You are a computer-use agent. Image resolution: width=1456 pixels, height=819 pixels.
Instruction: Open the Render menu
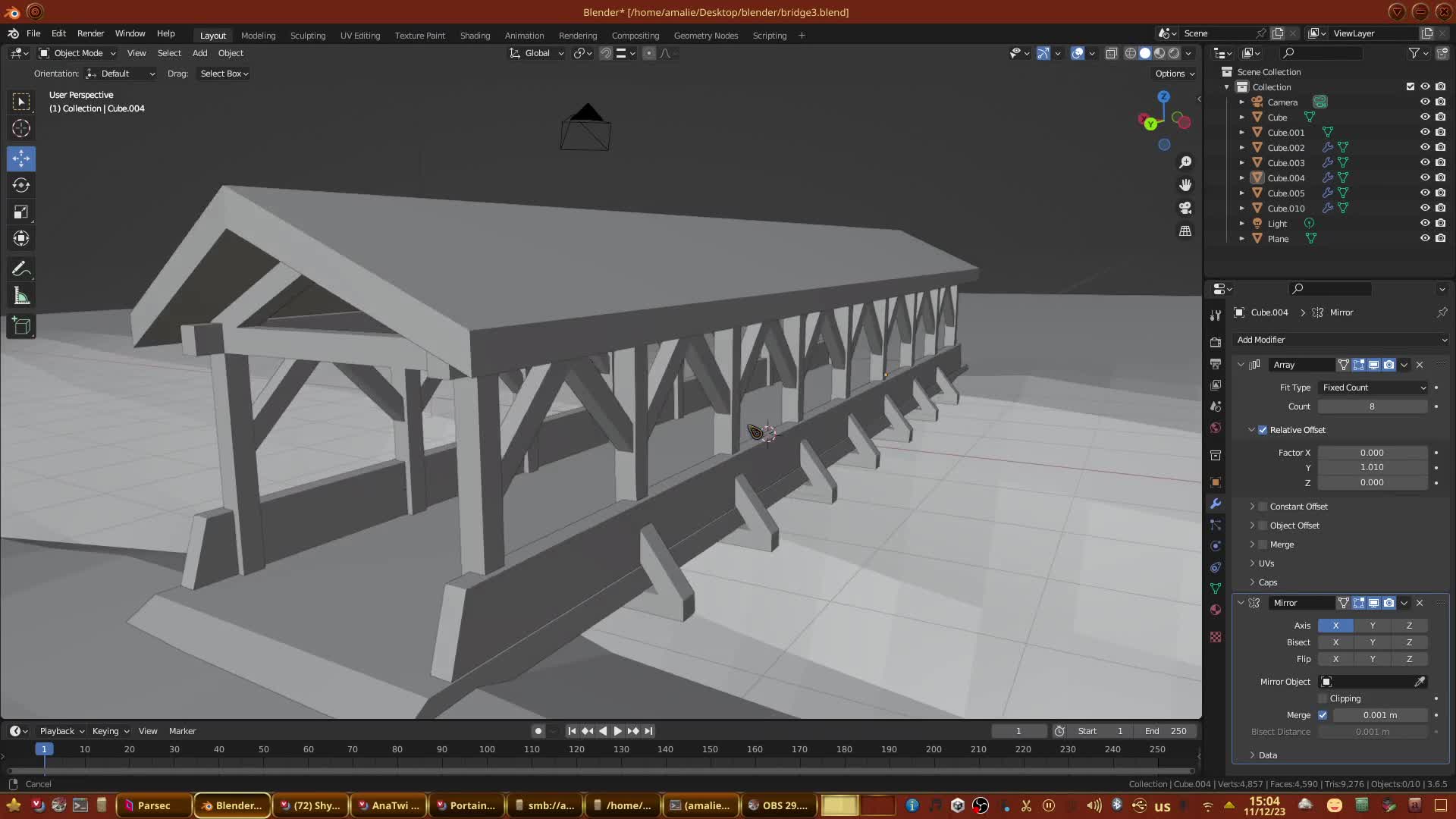90,33
